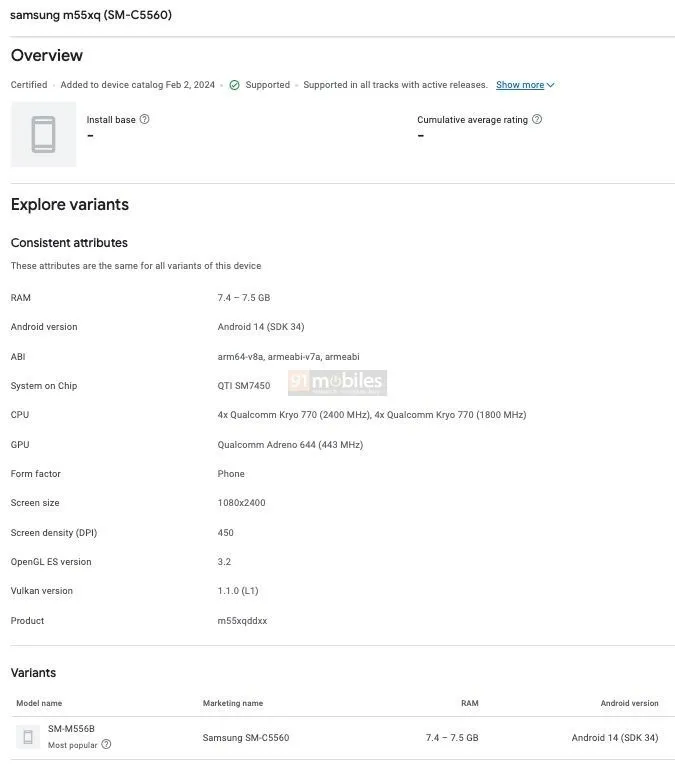Sort variants by Model name column
The image size is (675, 767).
tap(39, 703)
